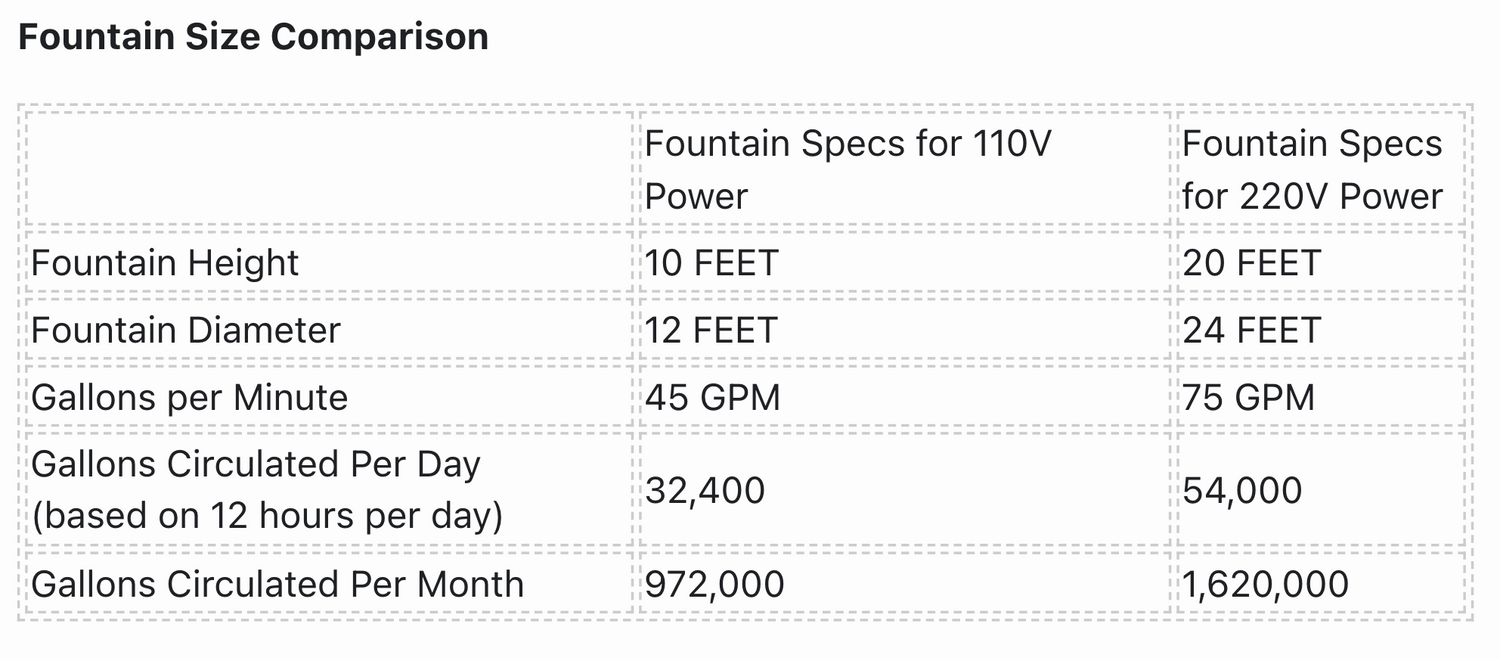Click the 10 FEET height cell
The width and height of the screenshot is (1500, 661).
tap(711, 263)
